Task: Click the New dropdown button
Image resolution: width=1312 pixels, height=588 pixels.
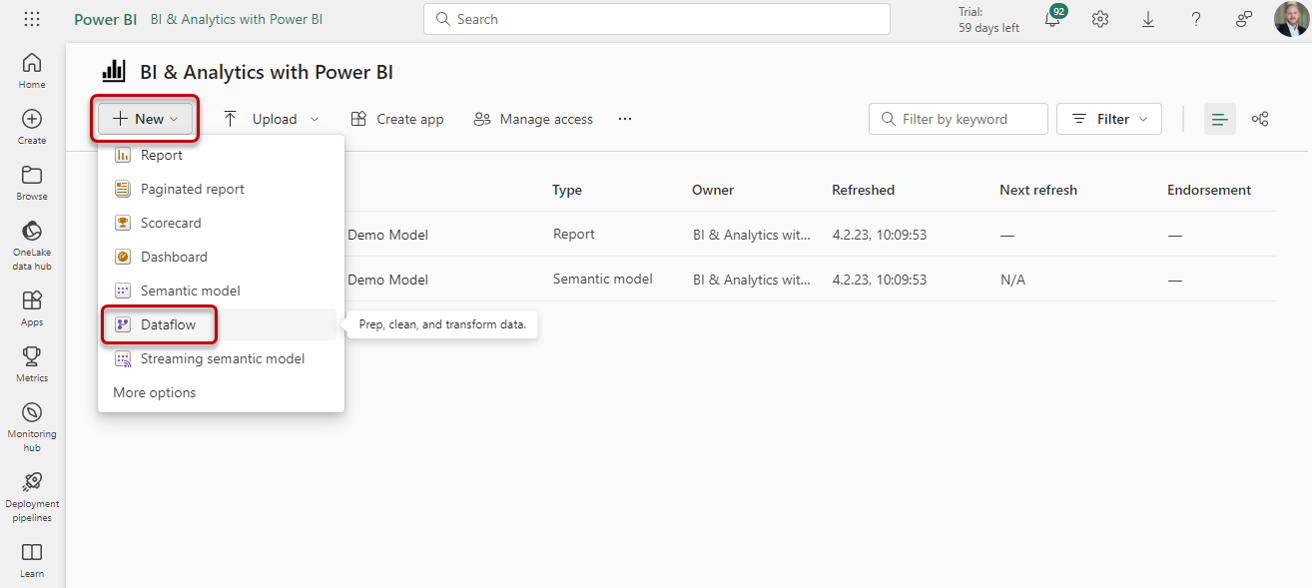Action: point(146,119)
